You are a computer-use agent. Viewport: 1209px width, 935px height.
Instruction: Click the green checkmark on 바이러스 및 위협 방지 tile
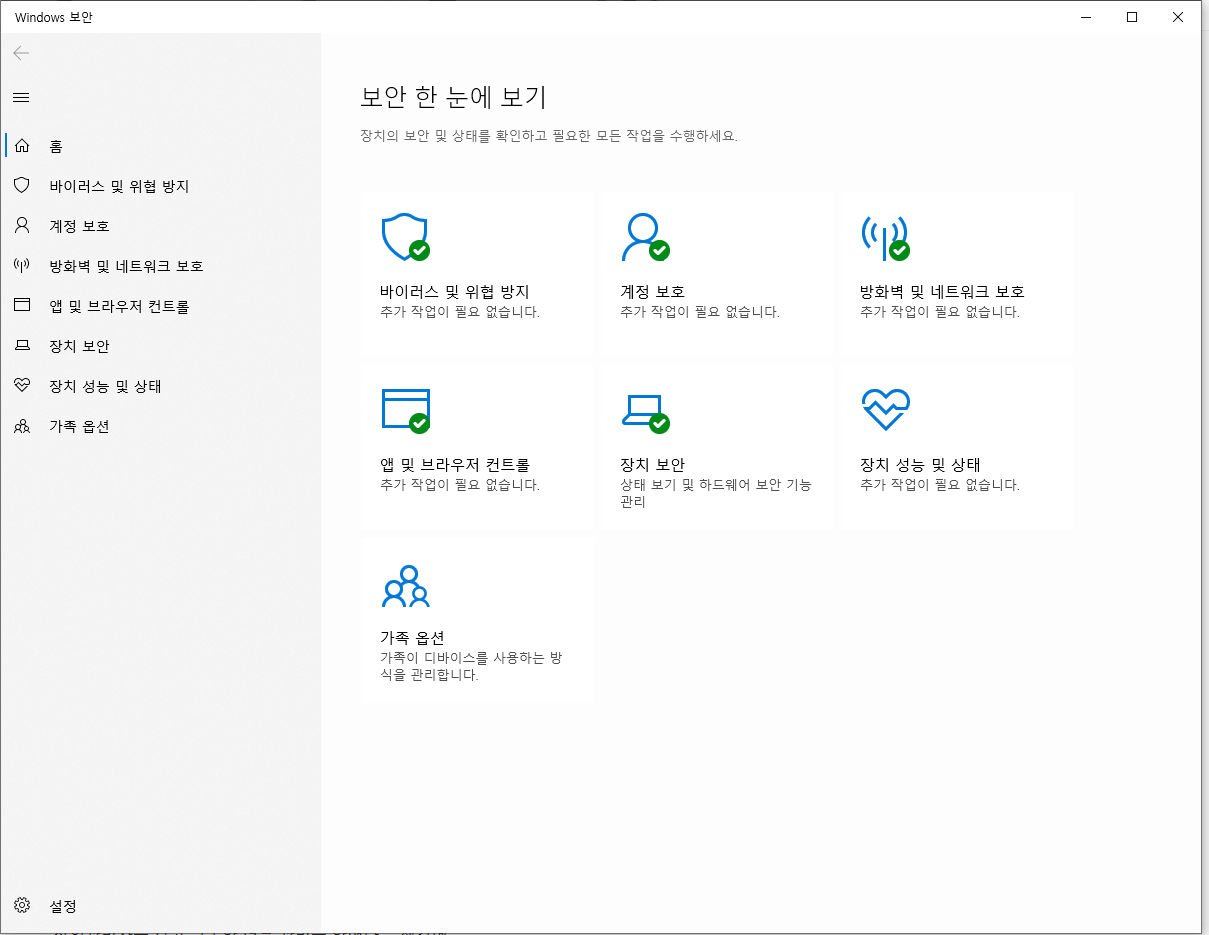[420, 250]
